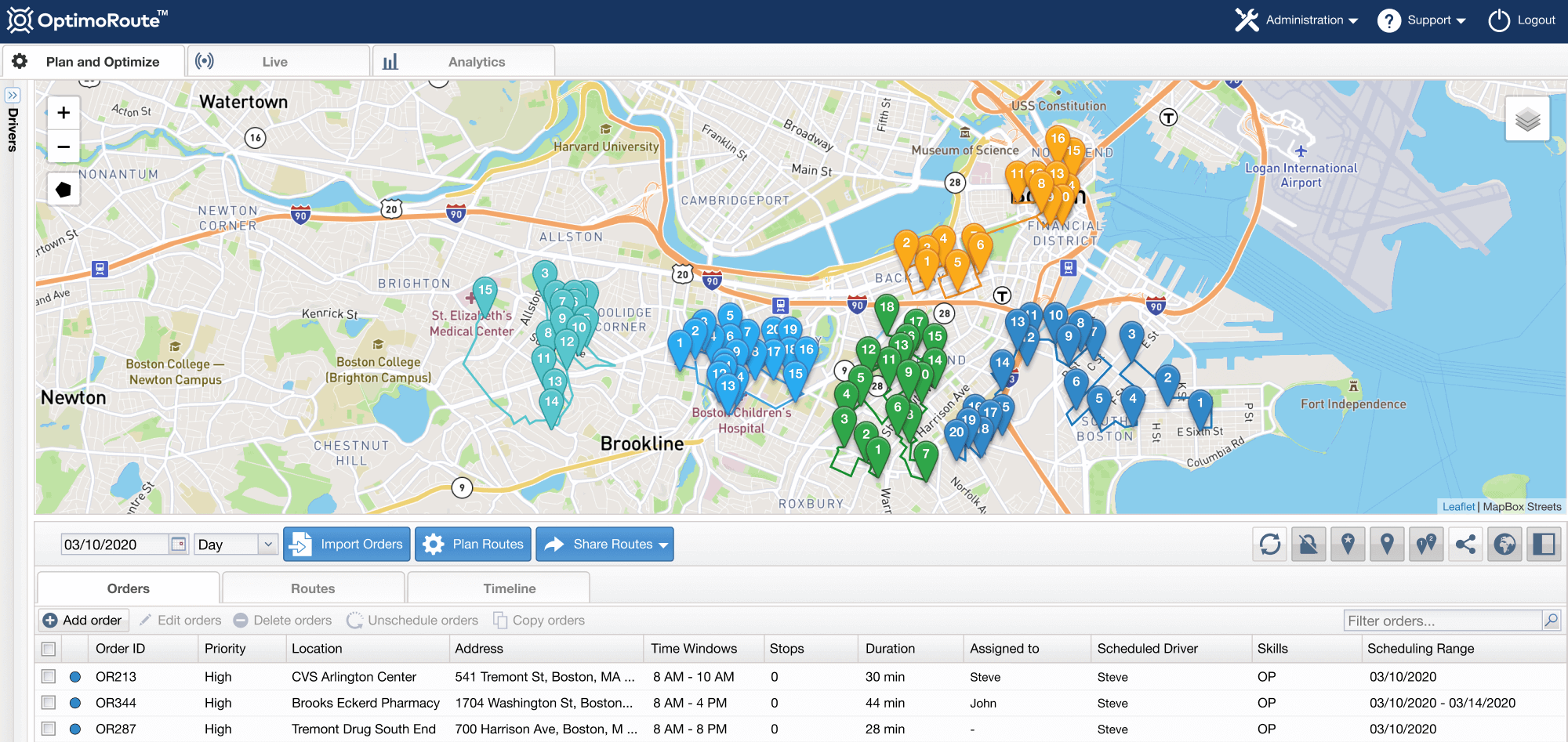Viewport: 1568px width, 742px height.
Task: Switch to the Routes tab
Action: coord(312,588)
